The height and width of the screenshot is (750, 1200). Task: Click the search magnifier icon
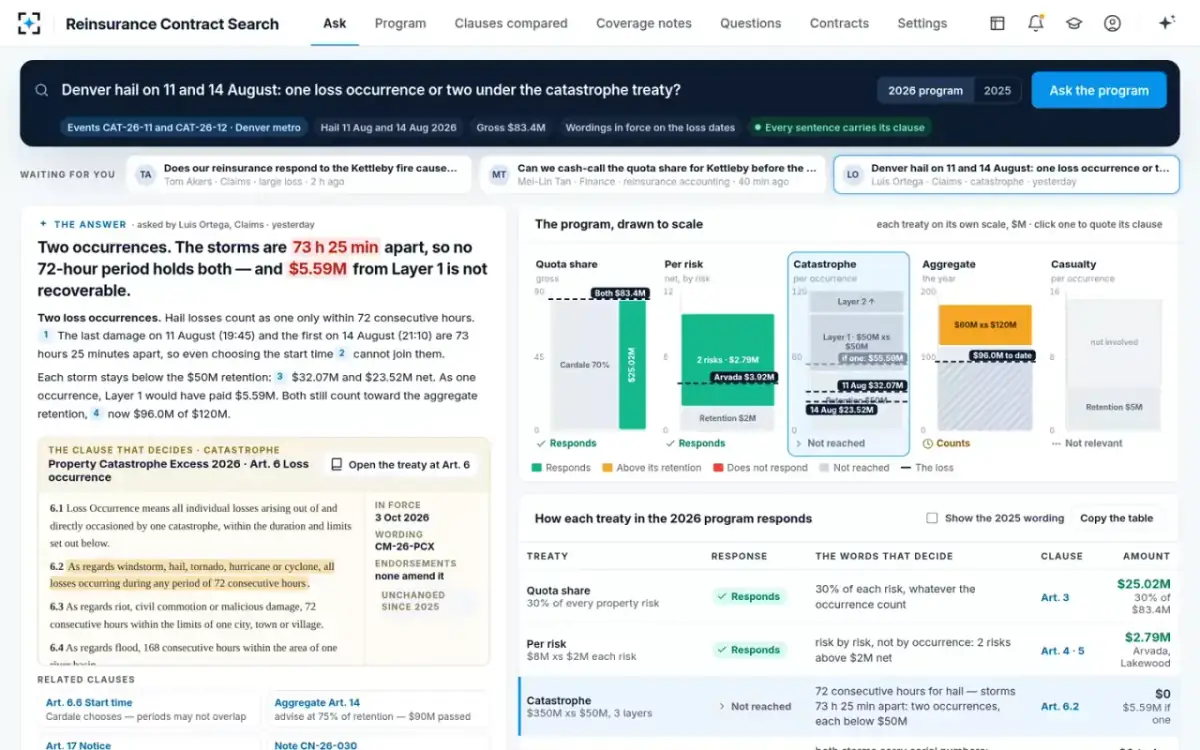[x=42, y=90]
